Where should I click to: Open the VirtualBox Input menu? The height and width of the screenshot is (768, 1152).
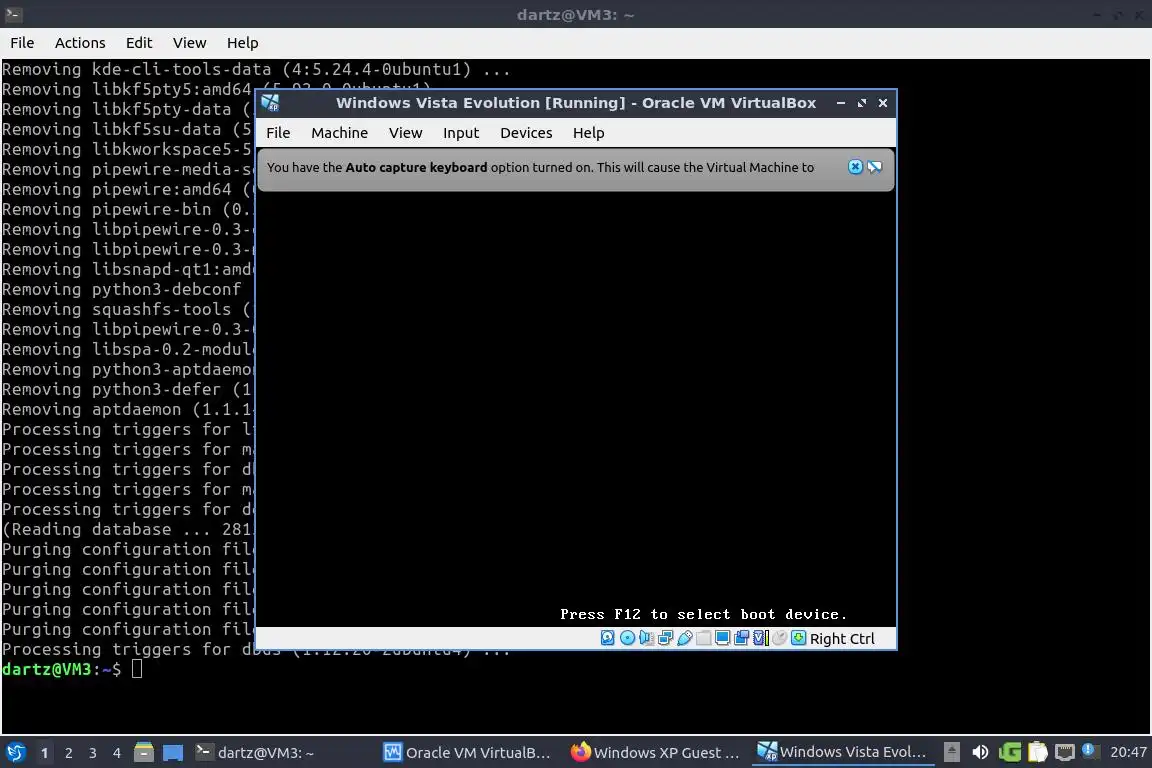pos(461,133)
